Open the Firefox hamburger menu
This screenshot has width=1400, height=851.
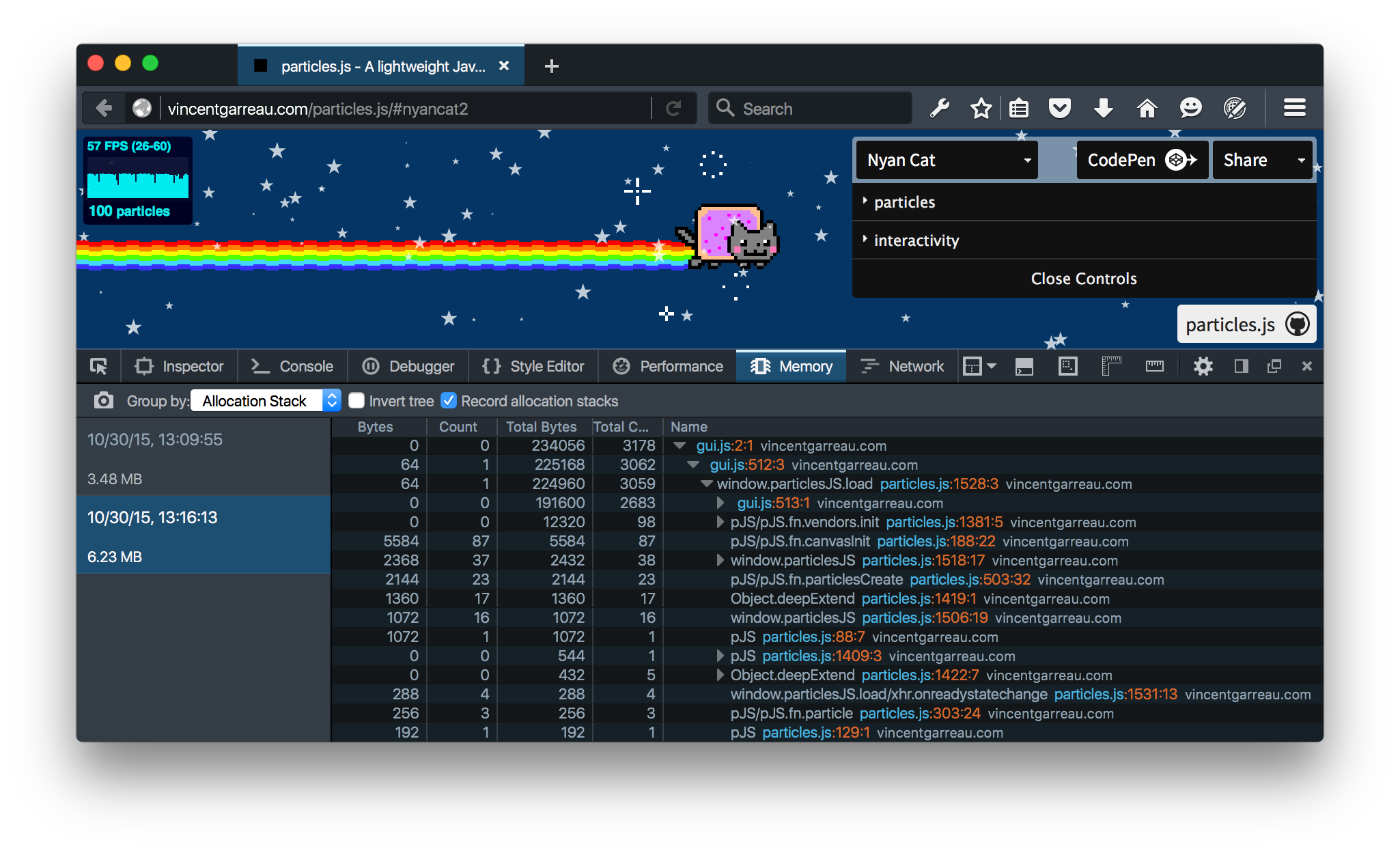tap(1294, 108)
